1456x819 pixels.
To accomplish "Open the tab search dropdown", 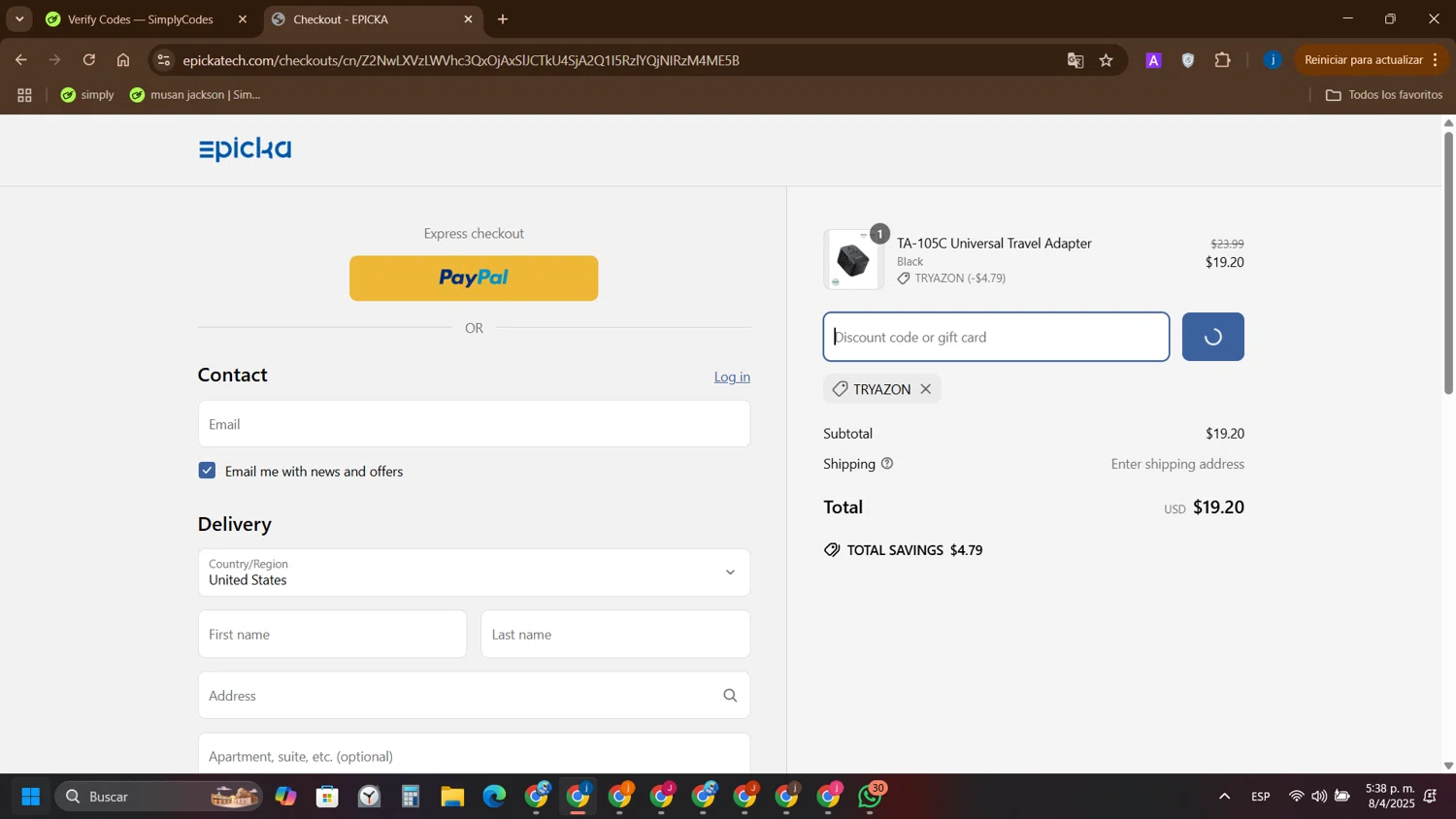I will point(19,19).
